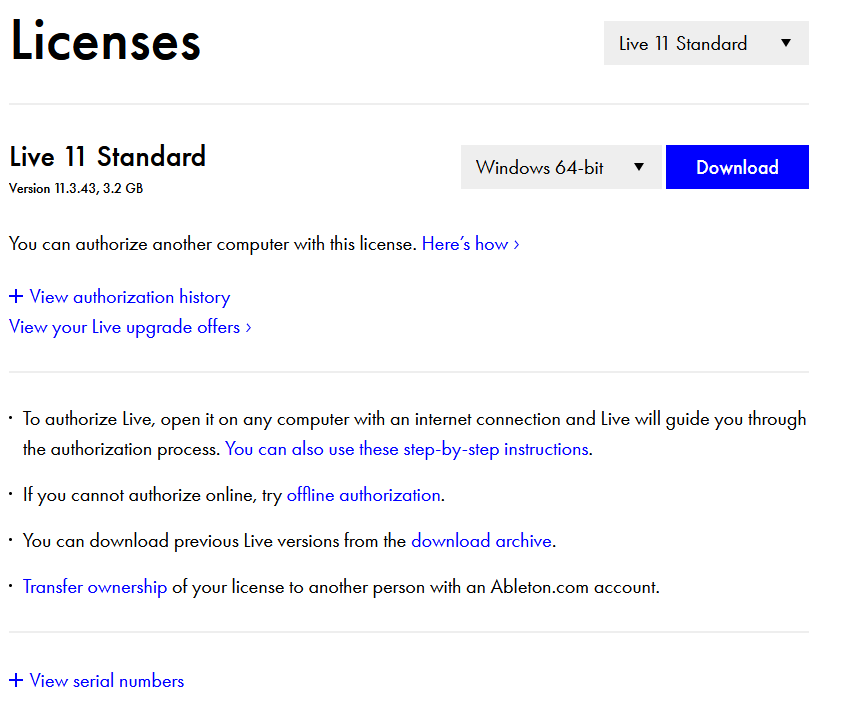
Task: Click the plus icon beside View authorization history
Action: tap(16, 297)
